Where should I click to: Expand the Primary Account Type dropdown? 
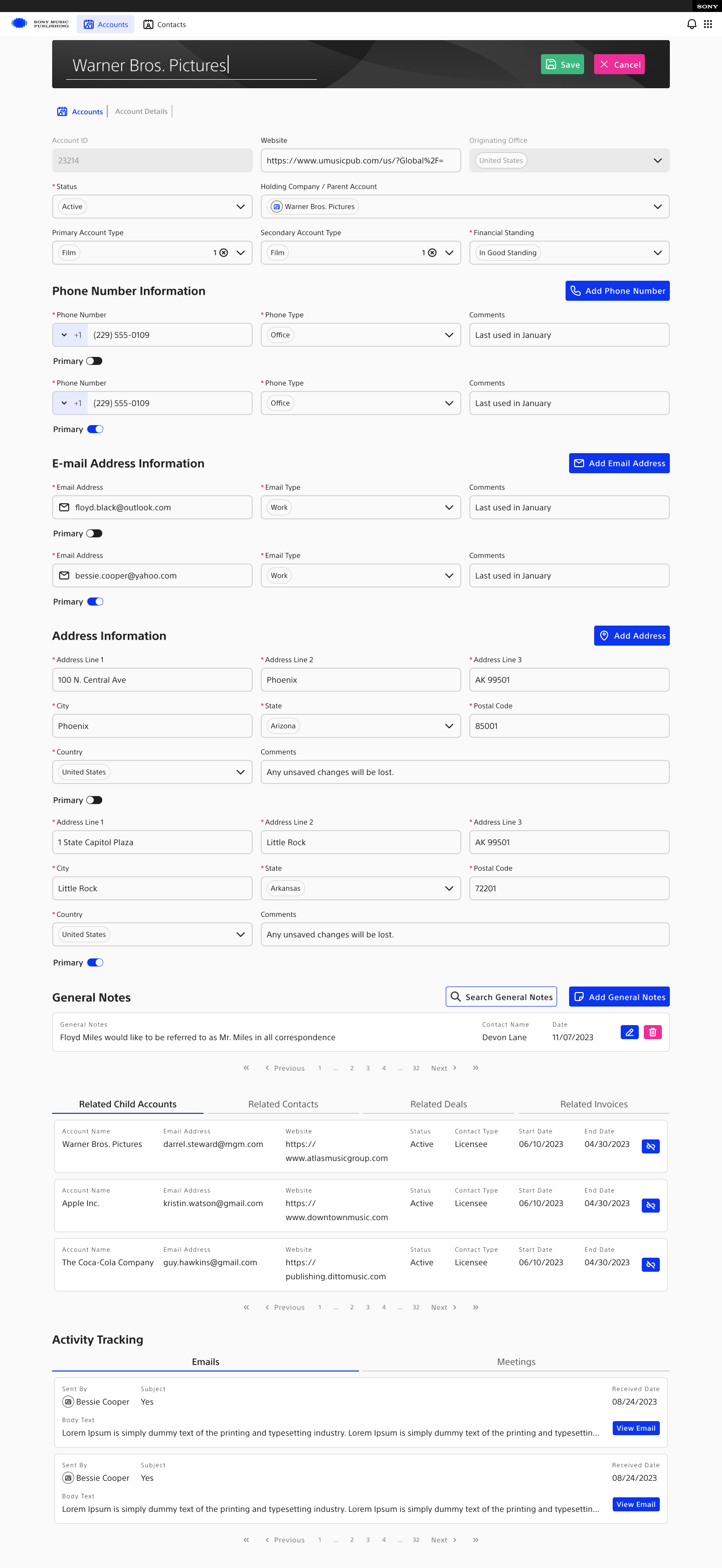[x=241, y=253]
